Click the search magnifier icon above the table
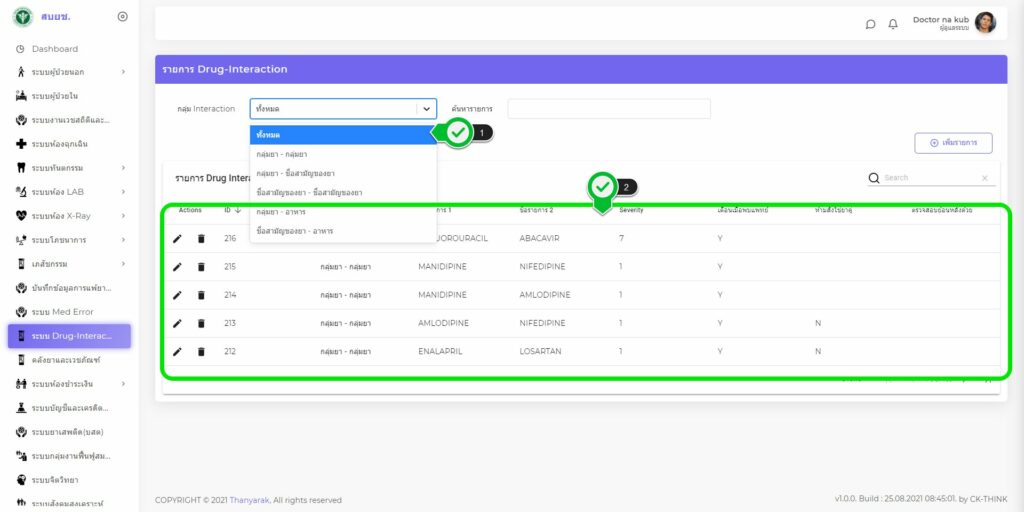The width and height of the screenshot is (1024, 512). pyautogui.click(x=874, y=178)
